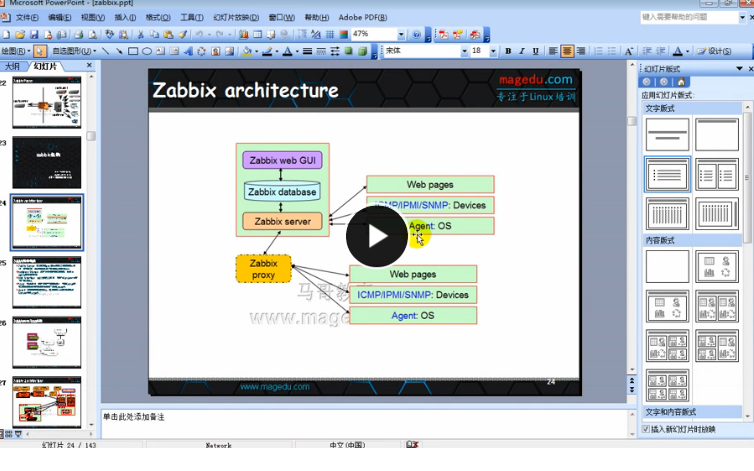Select the Line drawing tool
This screenshot has width=754, height=471.
pyautogui.click(x=105, y=51)
